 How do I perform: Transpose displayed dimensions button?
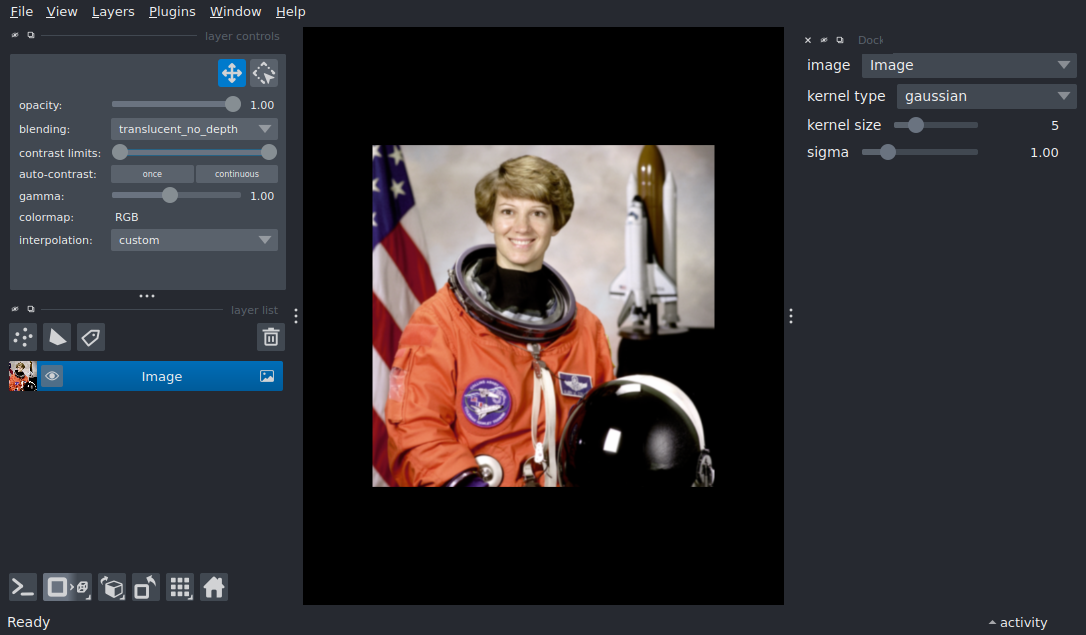[x=145, y=587]
